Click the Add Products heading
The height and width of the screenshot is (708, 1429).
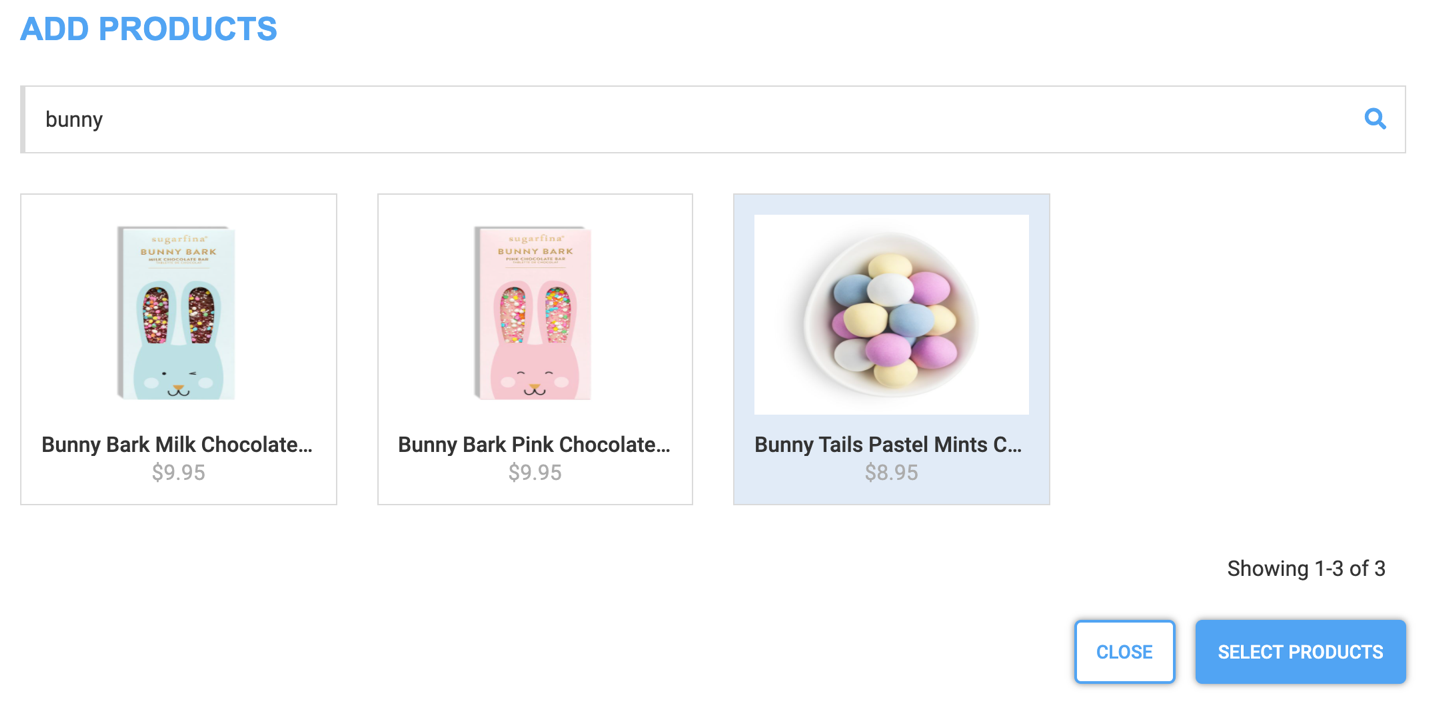click(x=149, y=29)
